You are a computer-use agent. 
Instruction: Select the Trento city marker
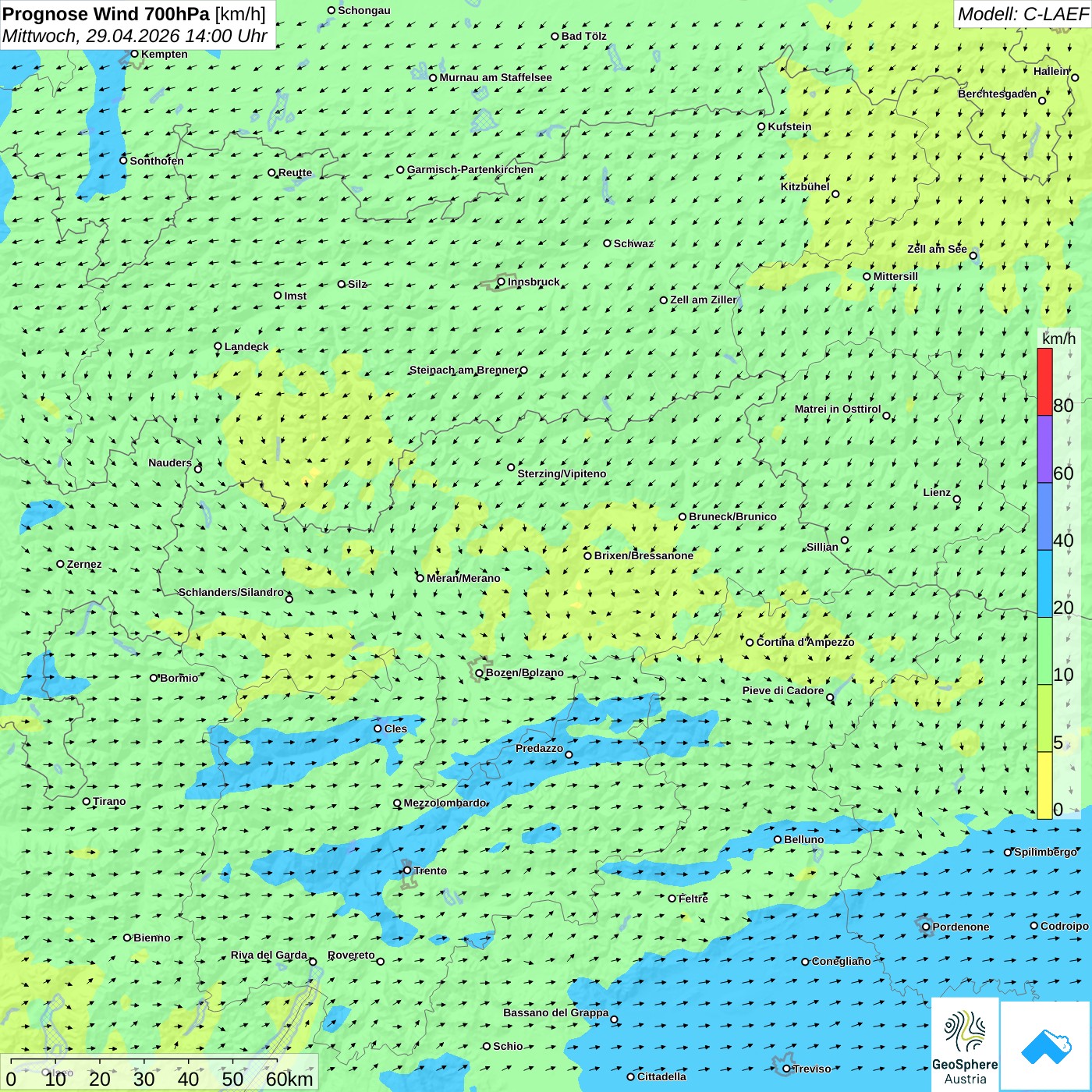(407, 870)
